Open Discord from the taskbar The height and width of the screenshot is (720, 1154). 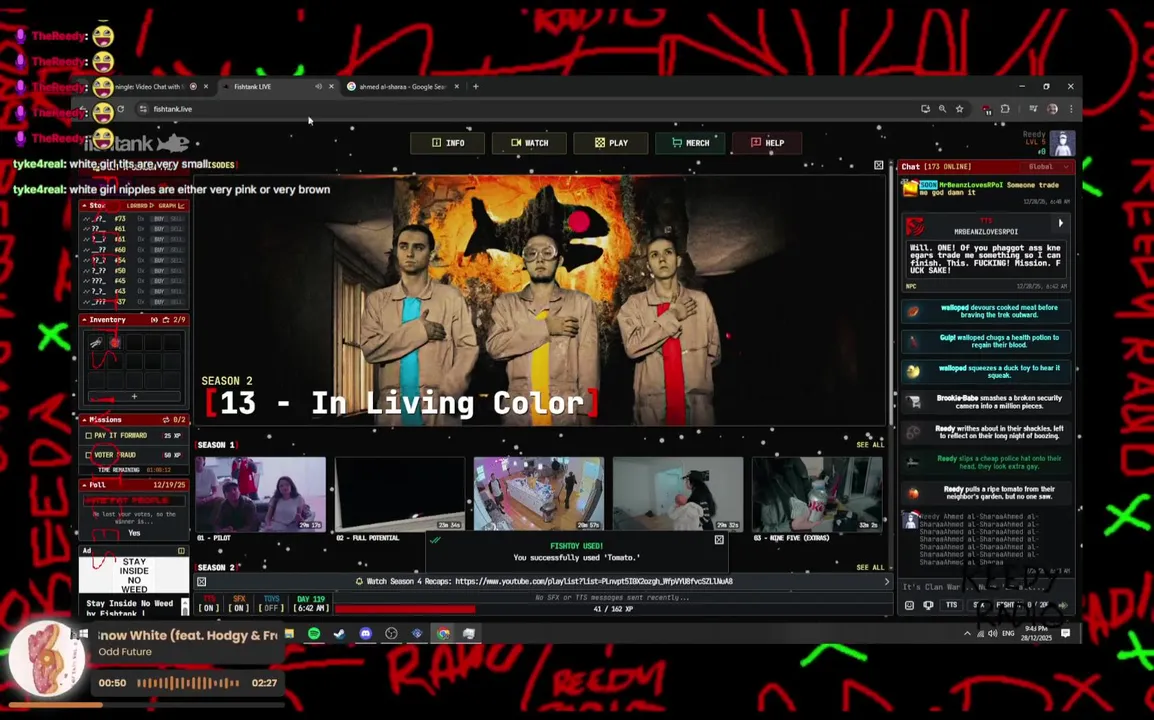(x=366, y=633)
